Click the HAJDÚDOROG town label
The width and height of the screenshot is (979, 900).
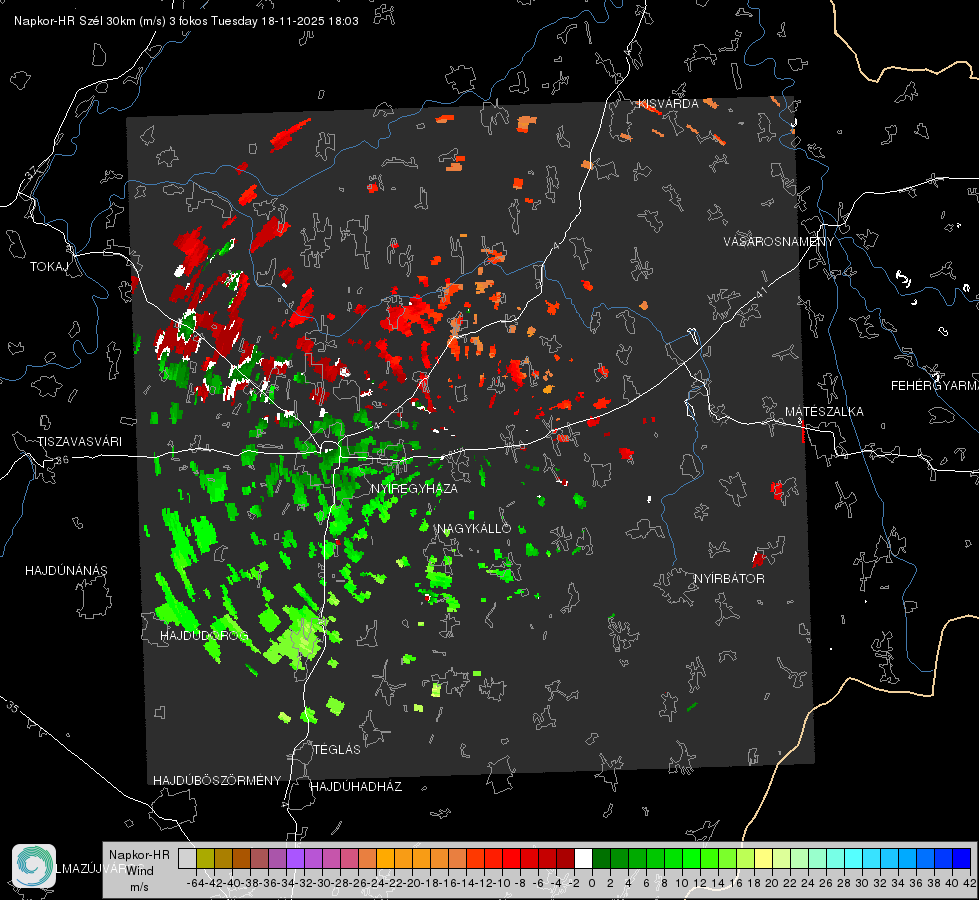point(204,636)
